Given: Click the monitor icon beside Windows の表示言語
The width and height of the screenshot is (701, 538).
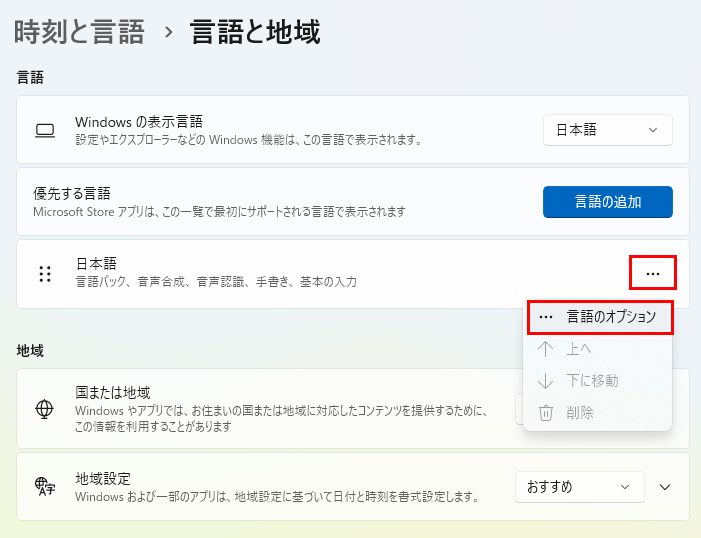Looking at the screenshot, I should click(x=44, y=130).
